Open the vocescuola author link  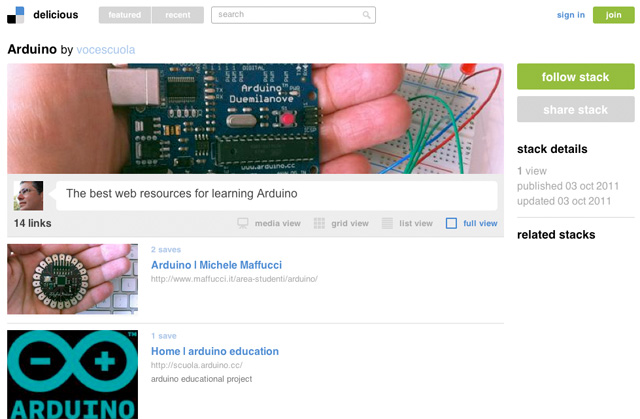[105, 49]
